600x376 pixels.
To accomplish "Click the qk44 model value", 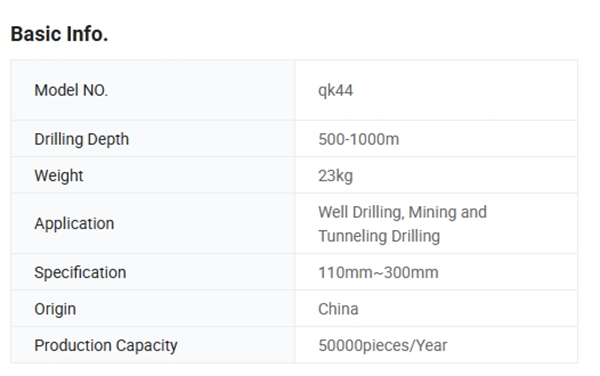I will click(x=335, y=91).
